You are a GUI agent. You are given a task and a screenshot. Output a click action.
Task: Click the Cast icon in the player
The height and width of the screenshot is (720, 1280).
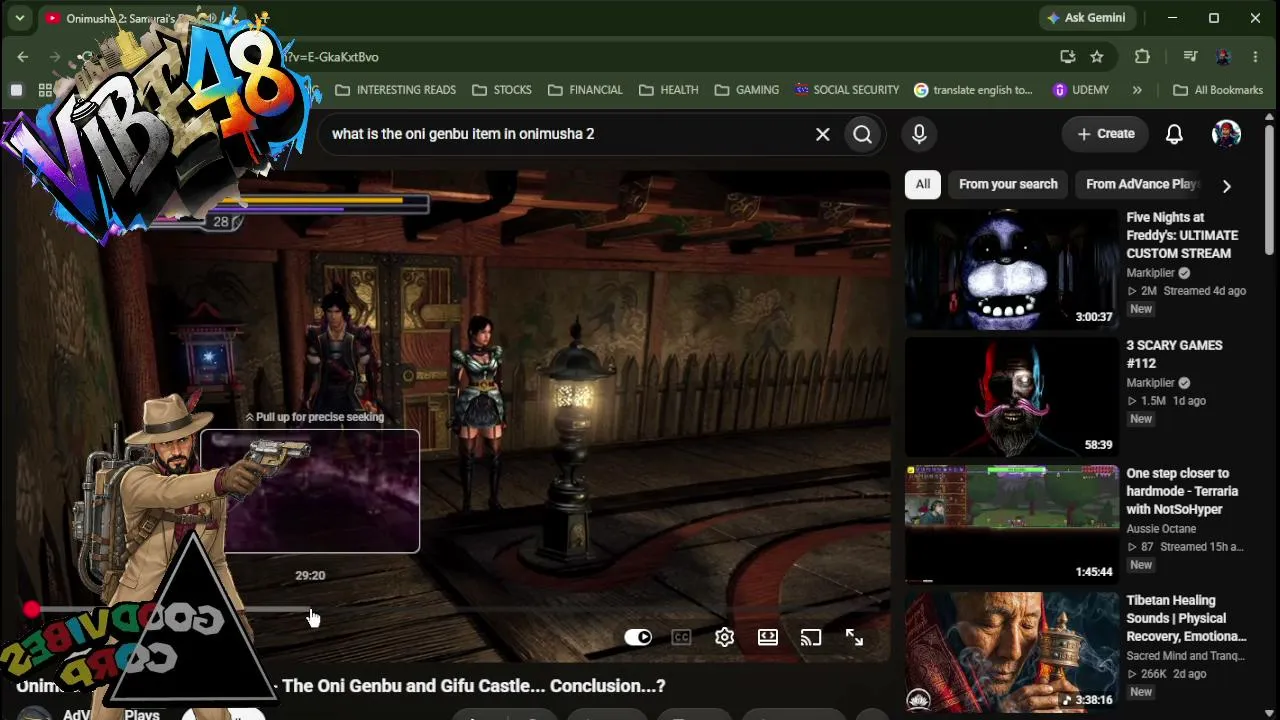coord(811,637)
